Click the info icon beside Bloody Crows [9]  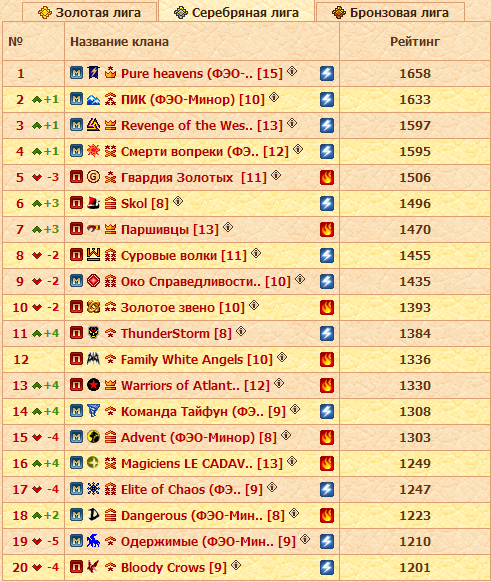236,565
